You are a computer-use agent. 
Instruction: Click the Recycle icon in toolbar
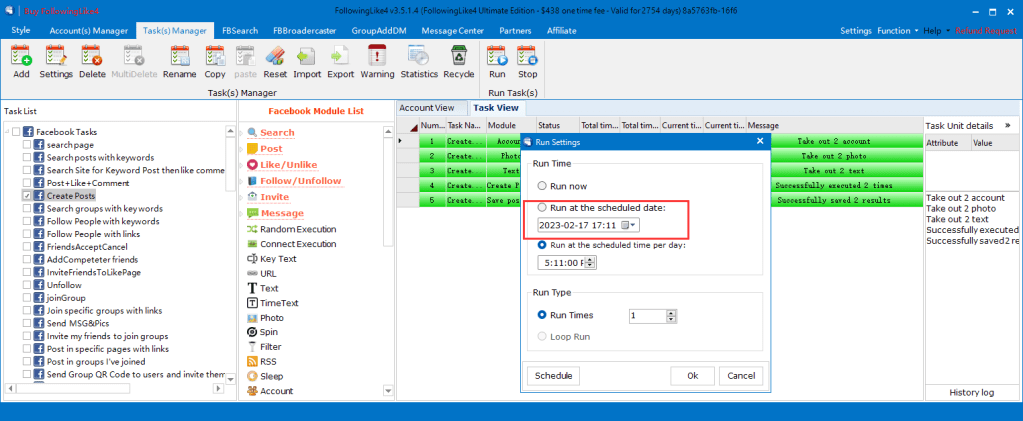coord(459,62)
